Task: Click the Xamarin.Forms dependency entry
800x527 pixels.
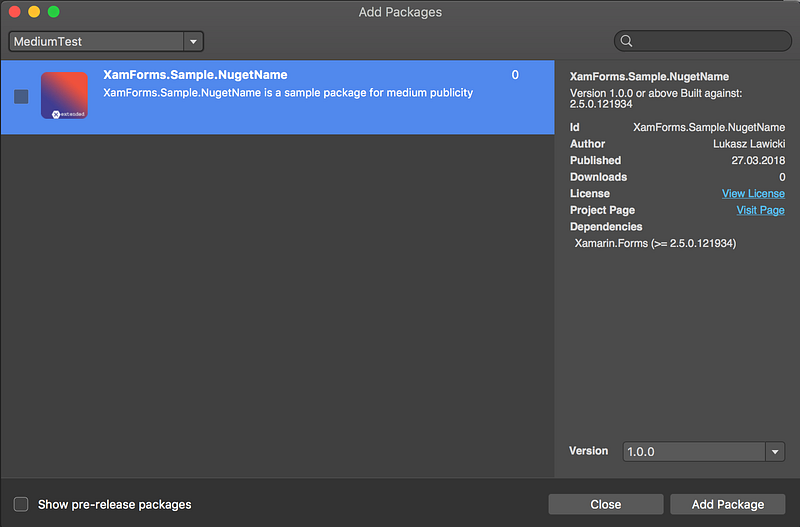Action: [x=655, y=243]
